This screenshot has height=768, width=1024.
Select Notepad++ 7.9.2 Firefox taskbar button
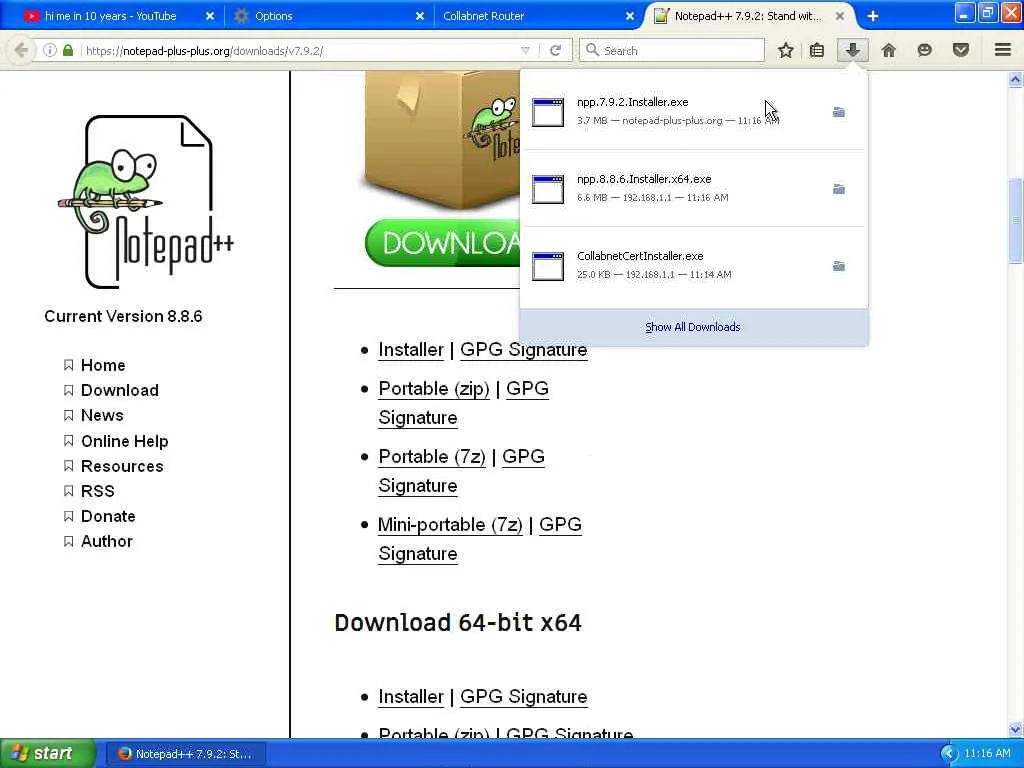185,754
